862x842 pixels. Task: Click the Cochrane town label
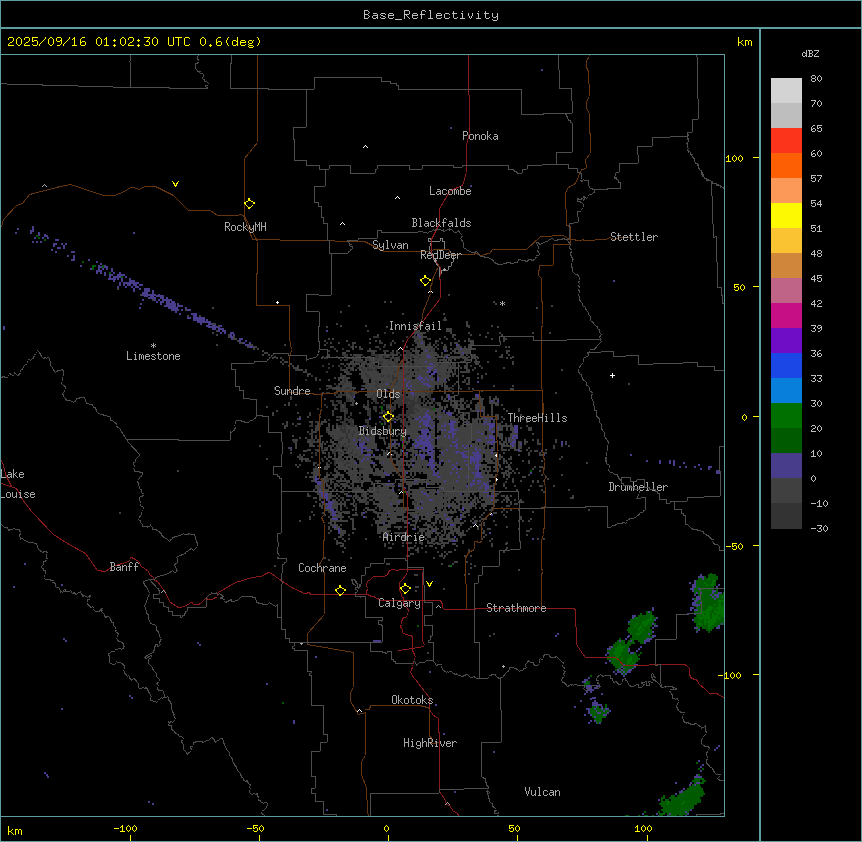(322, 568)
